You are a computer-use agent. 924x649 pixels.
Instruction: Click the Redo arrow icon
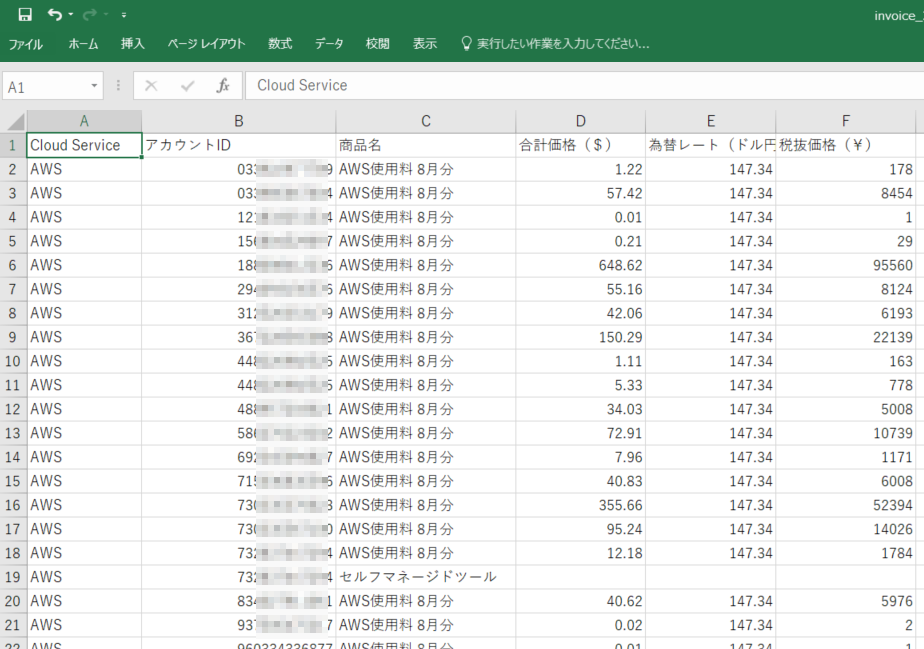90,15
